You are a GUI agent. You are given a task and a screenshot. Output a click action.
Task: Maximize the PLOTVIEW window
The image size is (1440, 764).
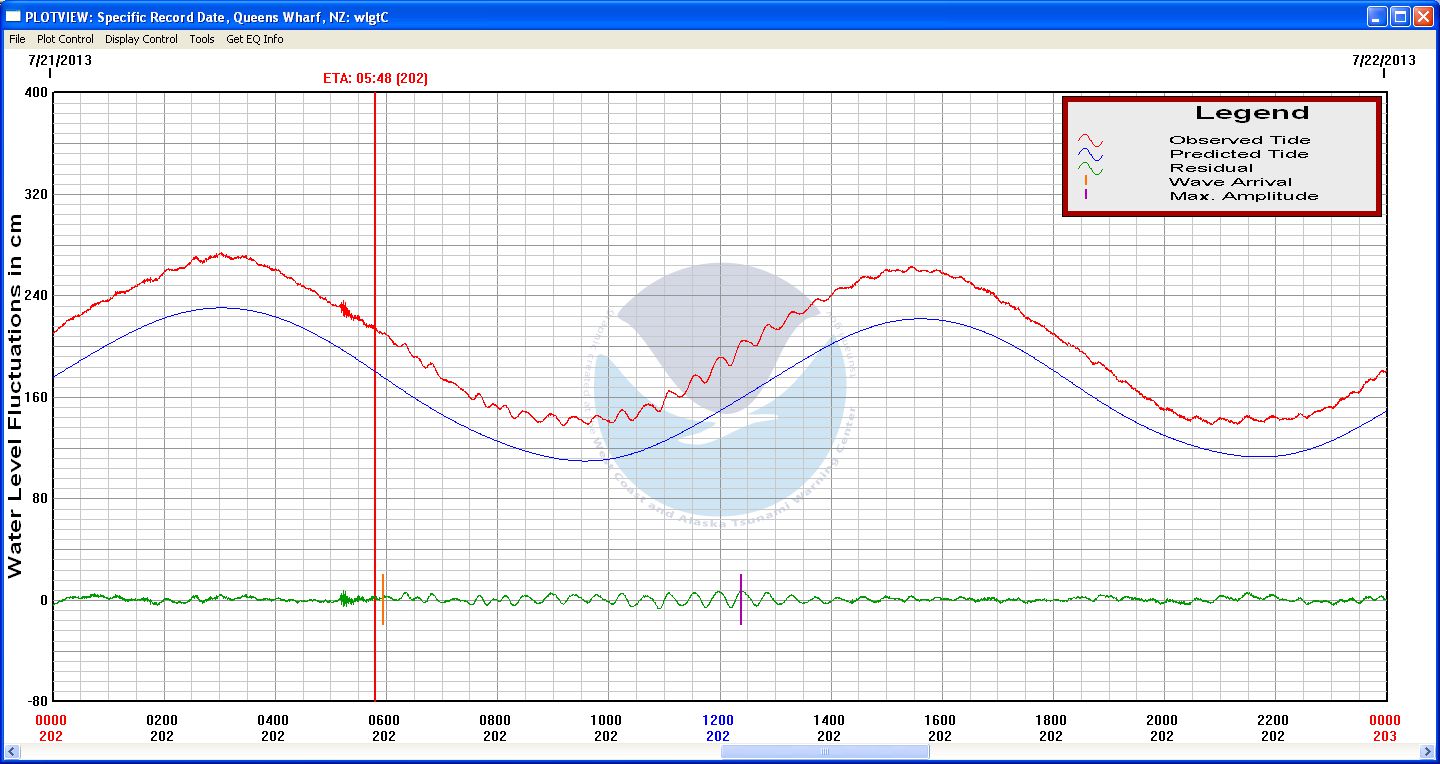click(1400, 16)
